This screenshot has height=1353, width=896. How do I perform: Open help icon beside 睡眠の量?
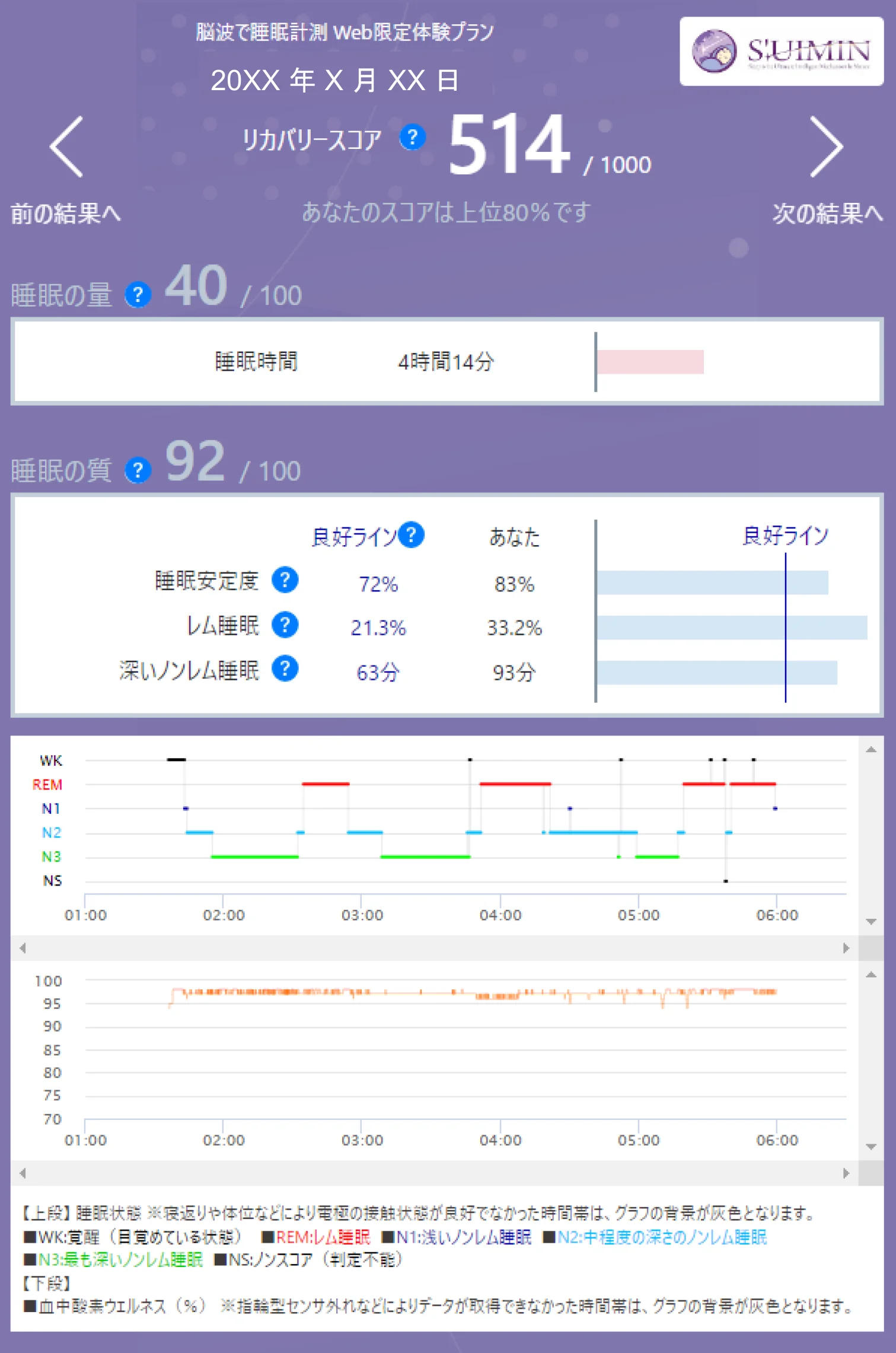coord(138,294)
